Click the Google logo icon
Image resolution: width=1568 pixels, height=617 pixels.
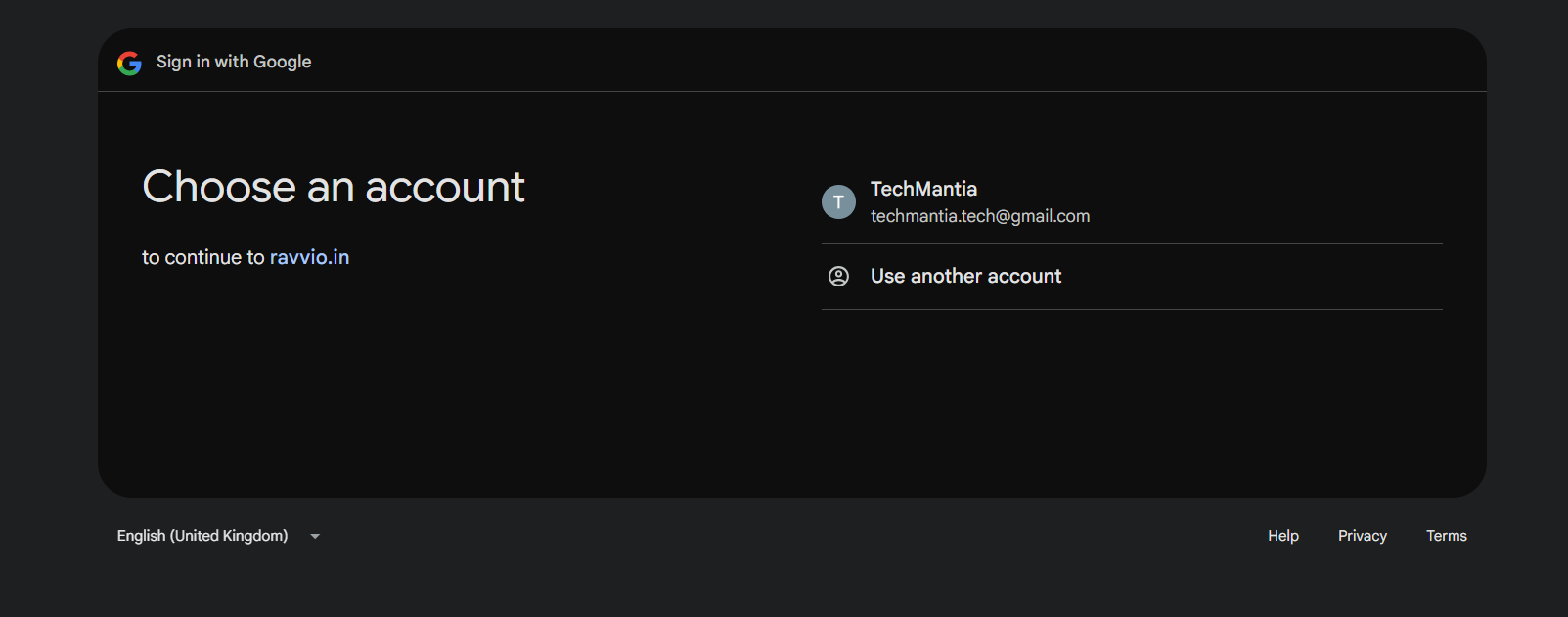pos(129,63)
